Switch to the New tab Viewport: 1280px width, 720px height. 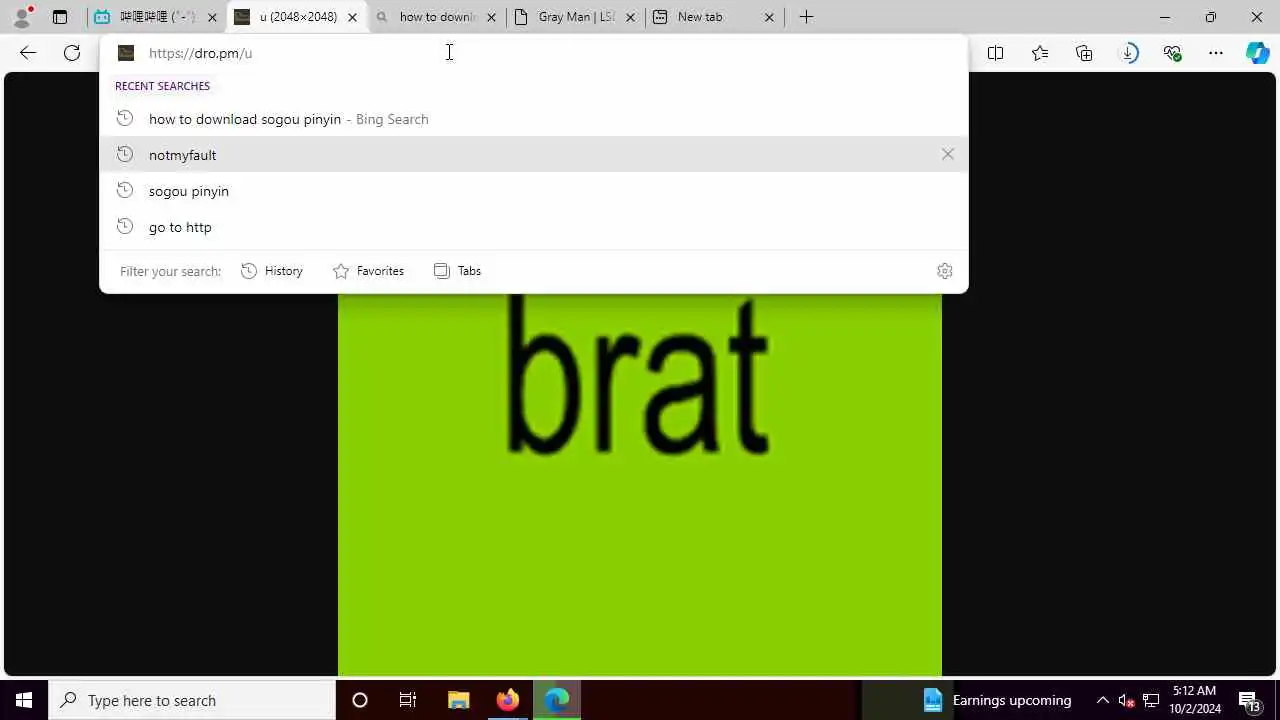pos(713,17)
